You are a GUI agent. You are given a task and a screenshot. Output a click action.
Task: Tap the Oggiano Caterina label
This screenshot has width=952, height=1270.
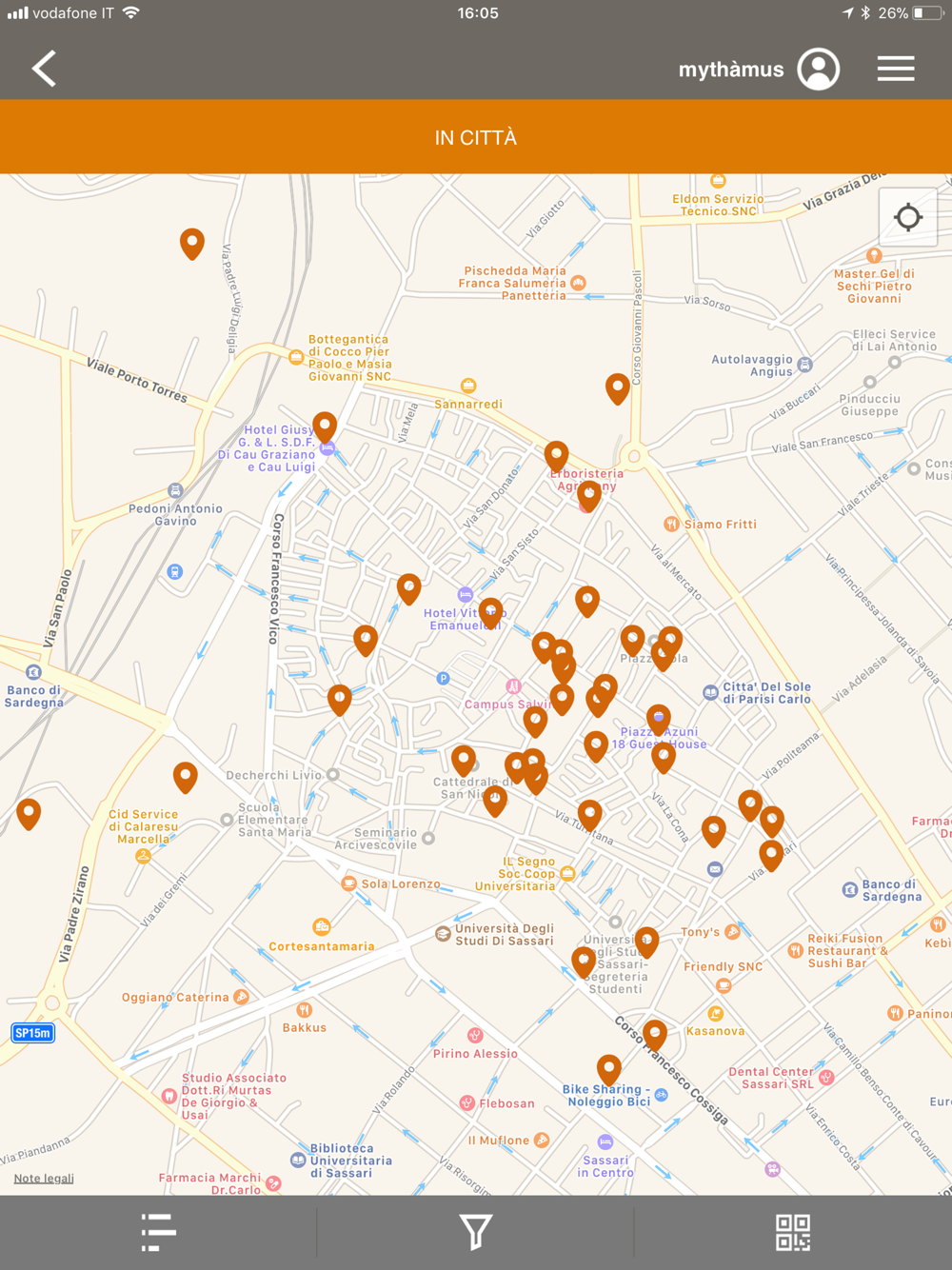[x=175, y=998]
